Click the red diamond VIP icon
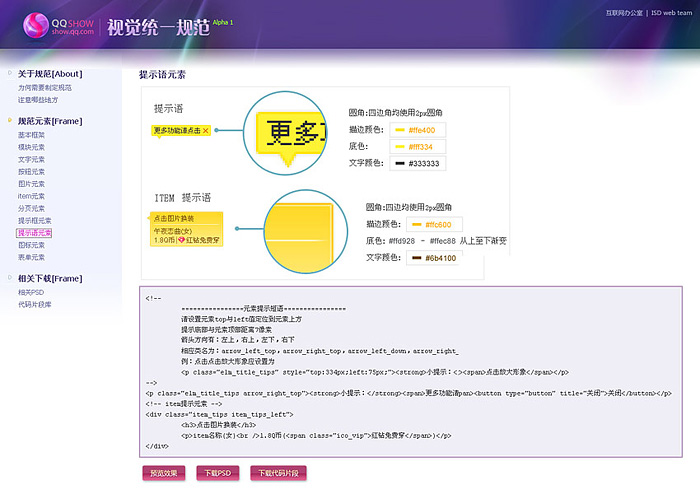700x494 pixels. coord(181,240)
